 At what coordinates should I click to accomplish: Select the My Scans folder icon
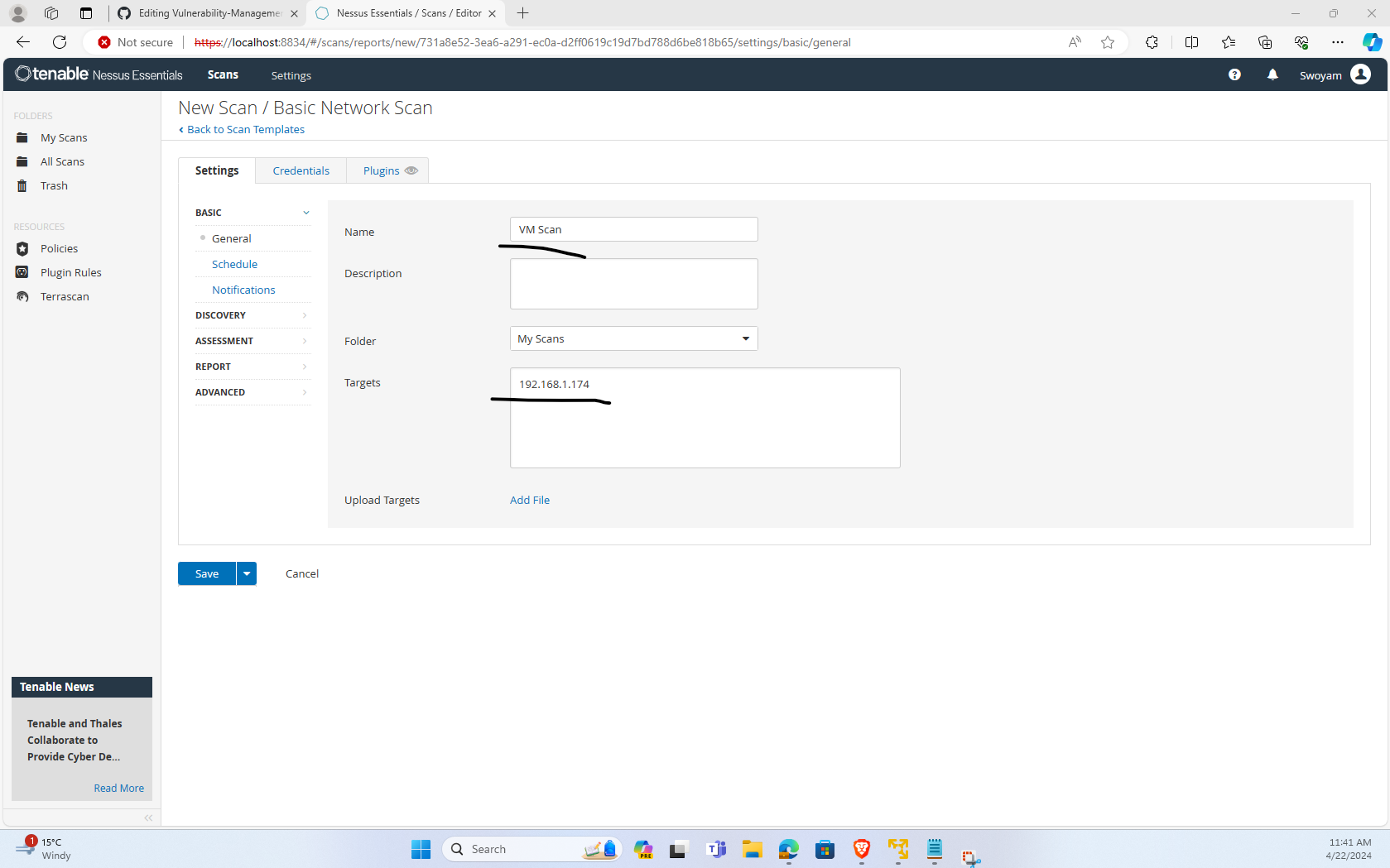(22, 137)
